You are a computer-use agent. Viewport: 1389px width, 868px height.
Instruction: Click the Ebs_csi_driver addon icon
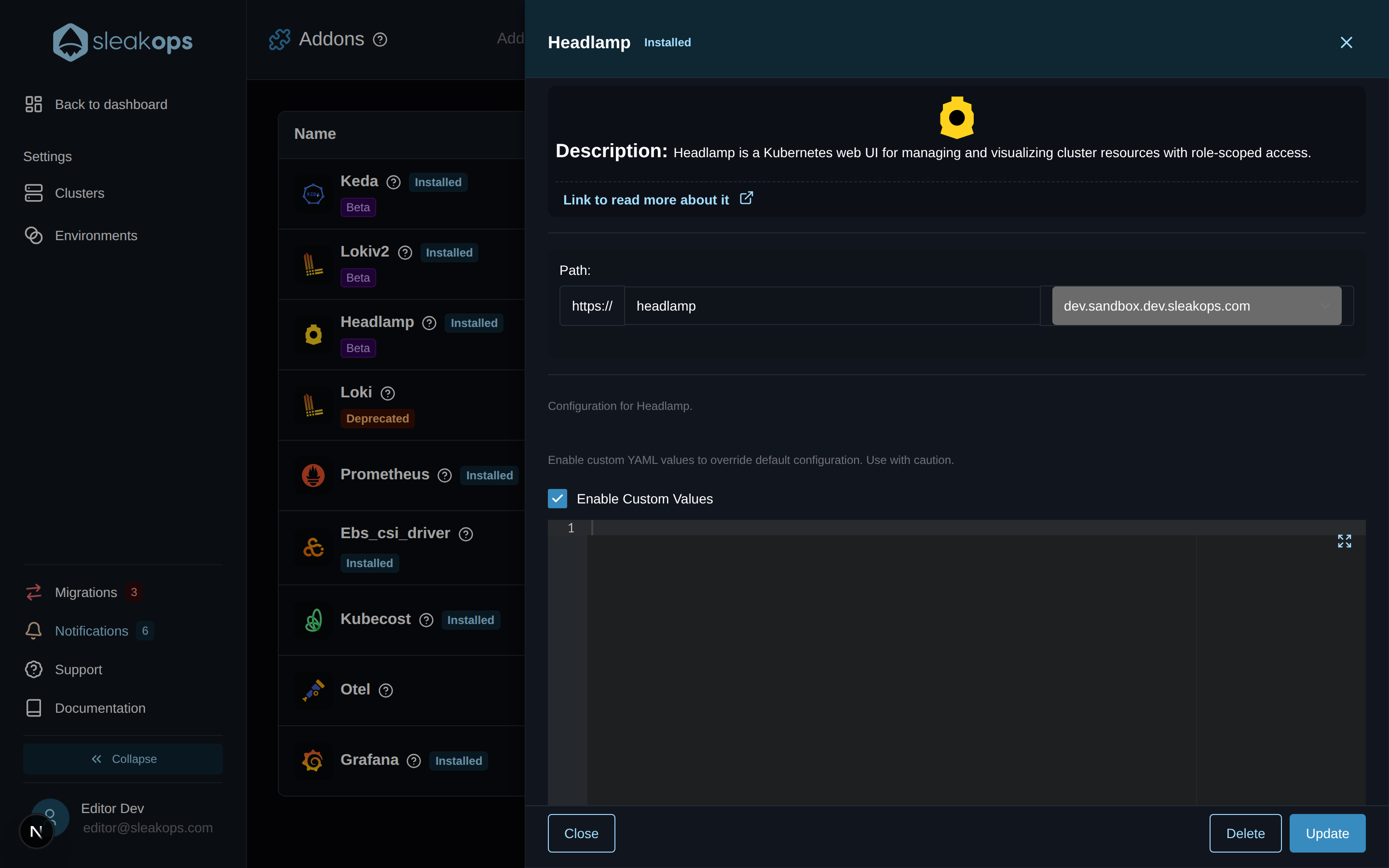[x=313, y=548]
